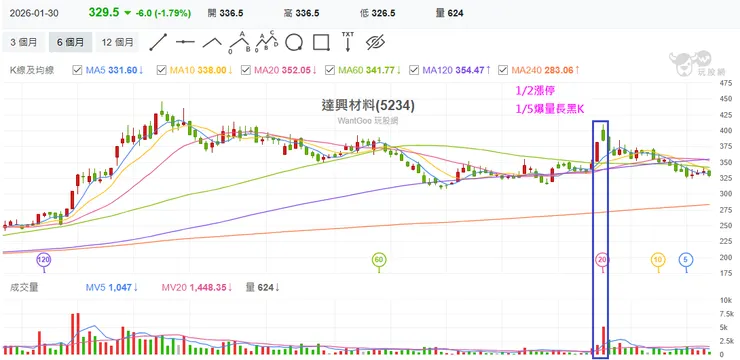
Task: Toggle hide drawings eye icon
Action: [375, 42]
